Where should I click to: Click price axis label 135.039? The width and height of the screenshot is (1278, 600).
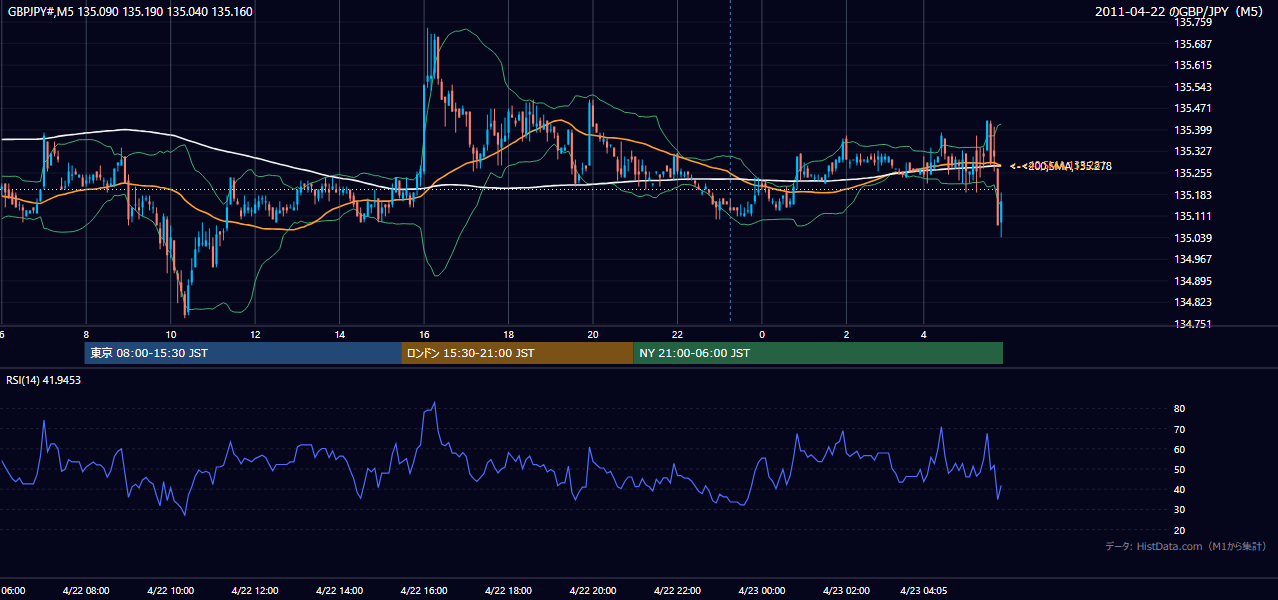[1193, 238]
